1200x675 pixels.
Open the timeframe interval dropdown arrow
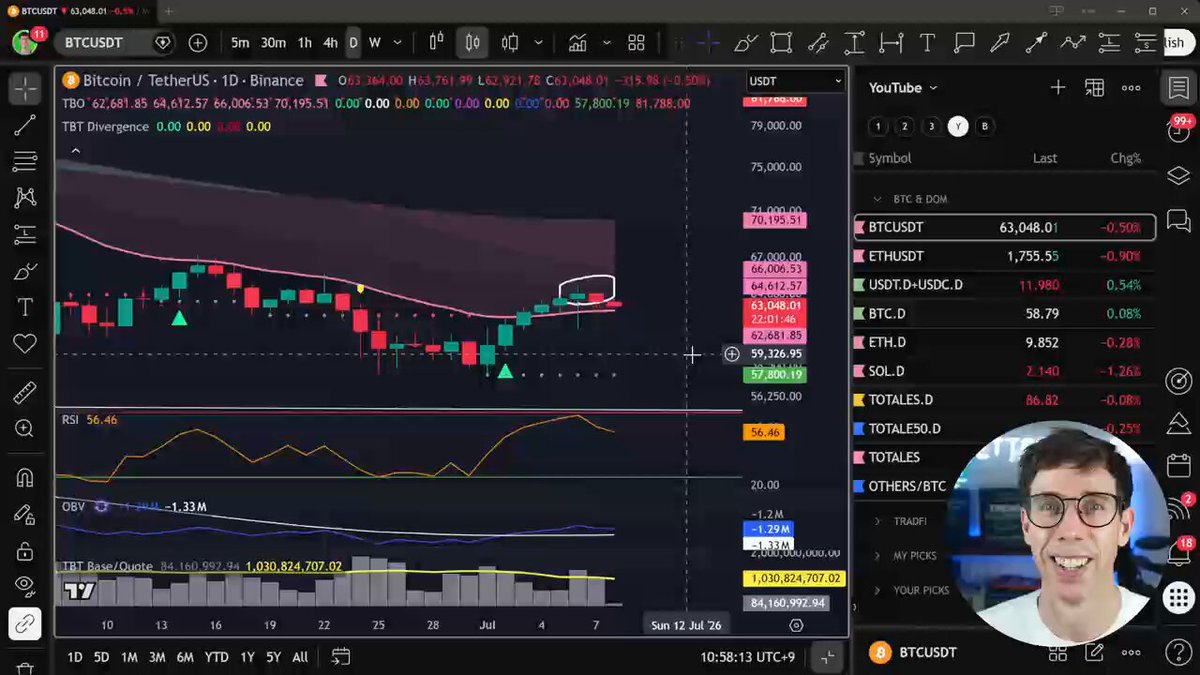[x=398, y=43]
